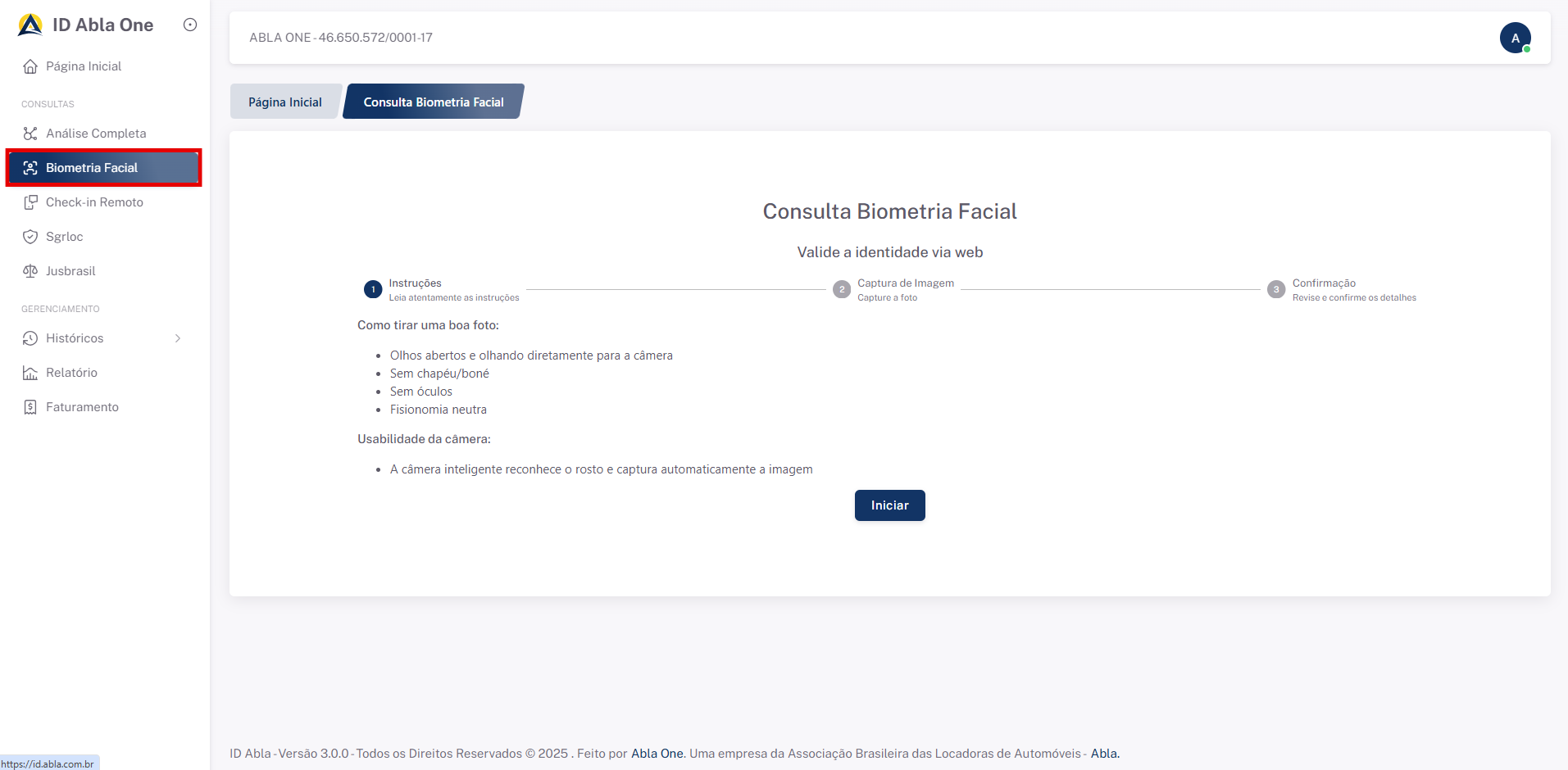
Task: Open Análise Completa via its icon
Action: click(x=30, y=134)
